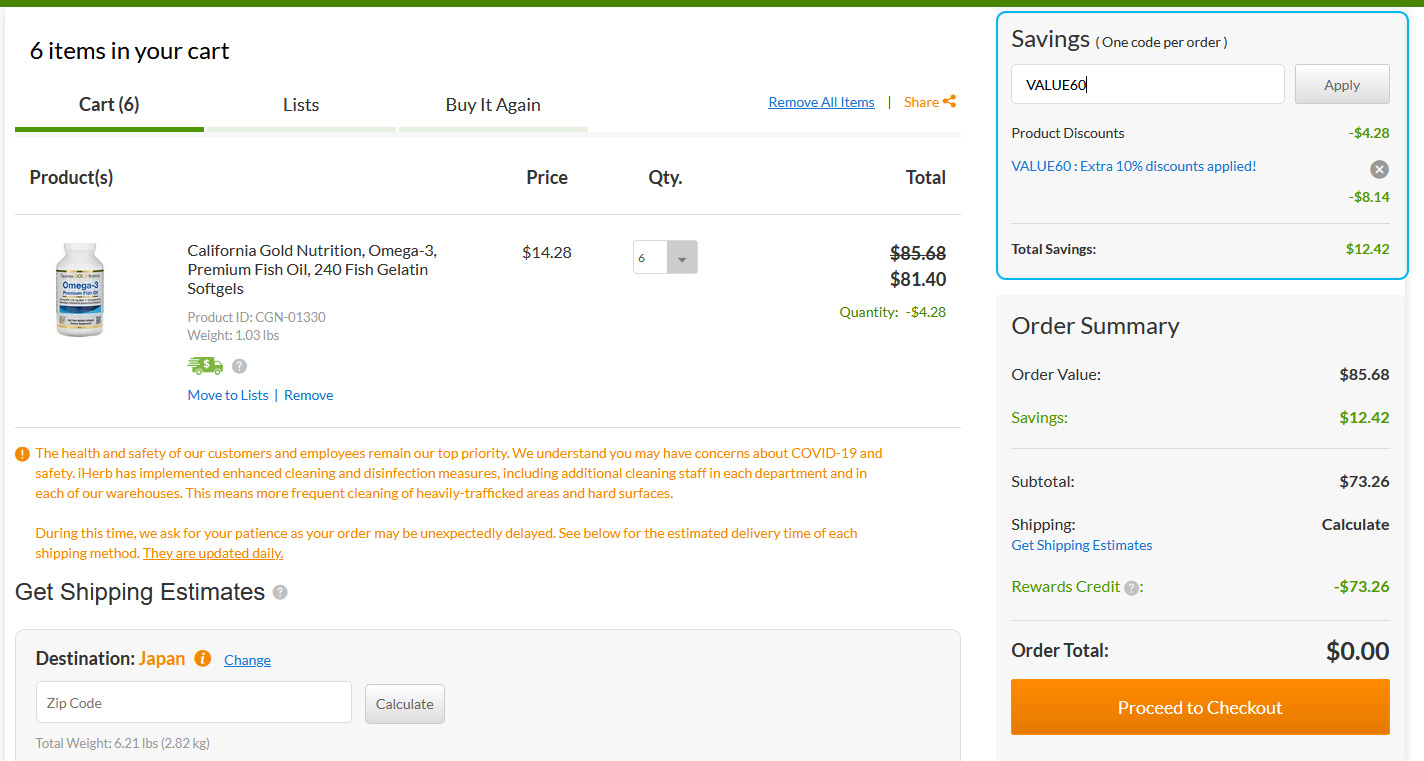Click the 'They are updated daily.' link
Viewport: 1424px width, 761px height.
213,553
